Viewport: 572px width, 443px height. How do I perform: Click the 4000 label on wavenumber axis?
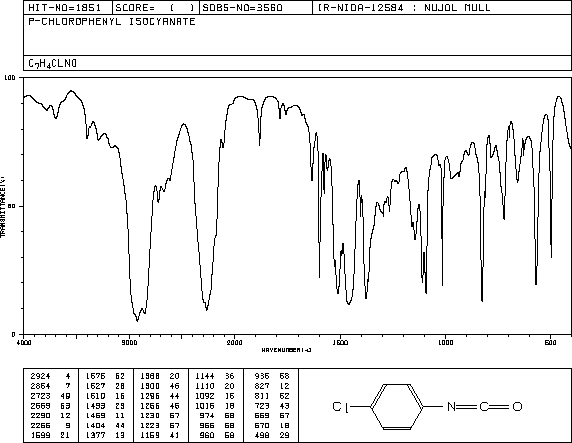[x=24, y=342]
